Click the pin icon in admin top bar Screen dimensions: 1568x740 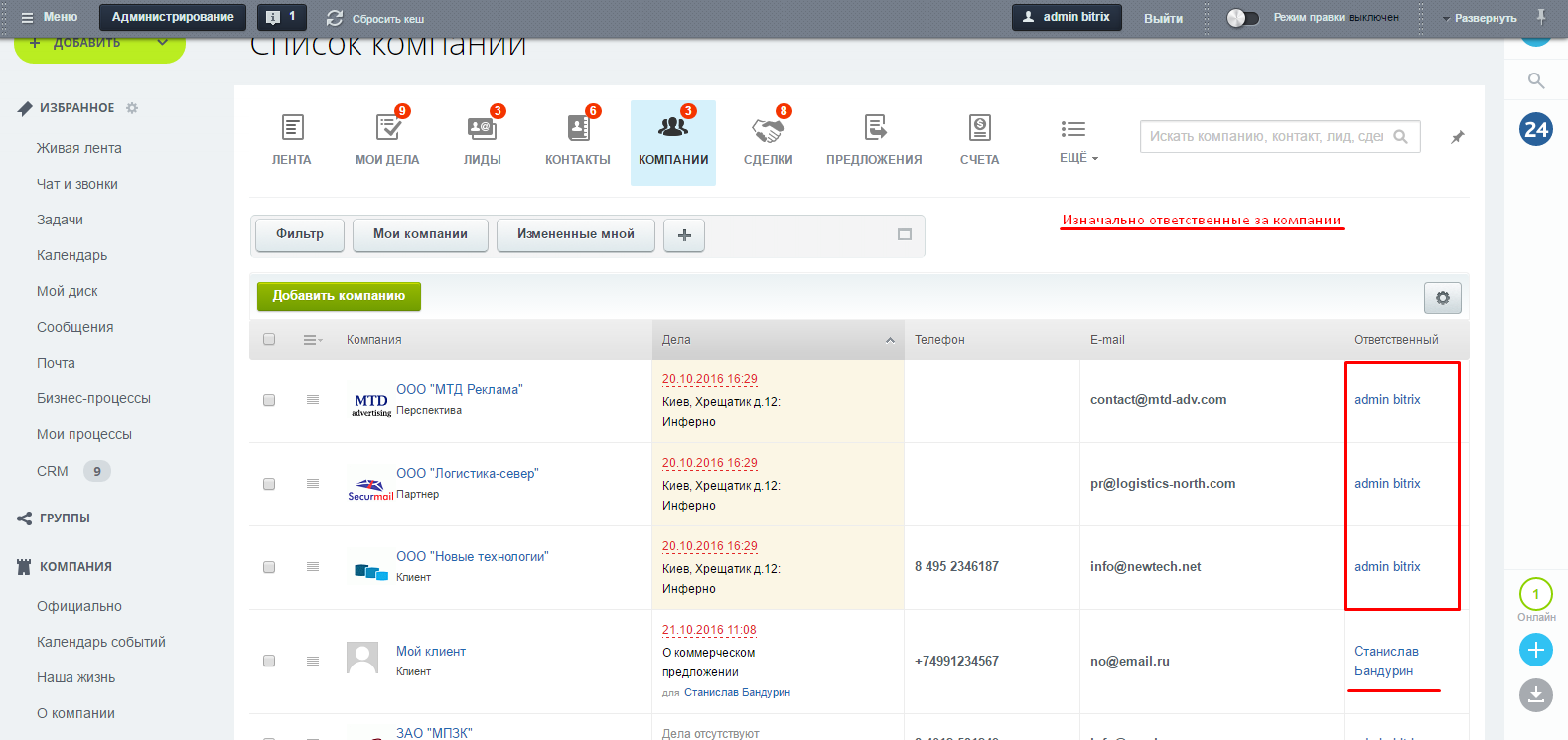[x=1541, y=17]
